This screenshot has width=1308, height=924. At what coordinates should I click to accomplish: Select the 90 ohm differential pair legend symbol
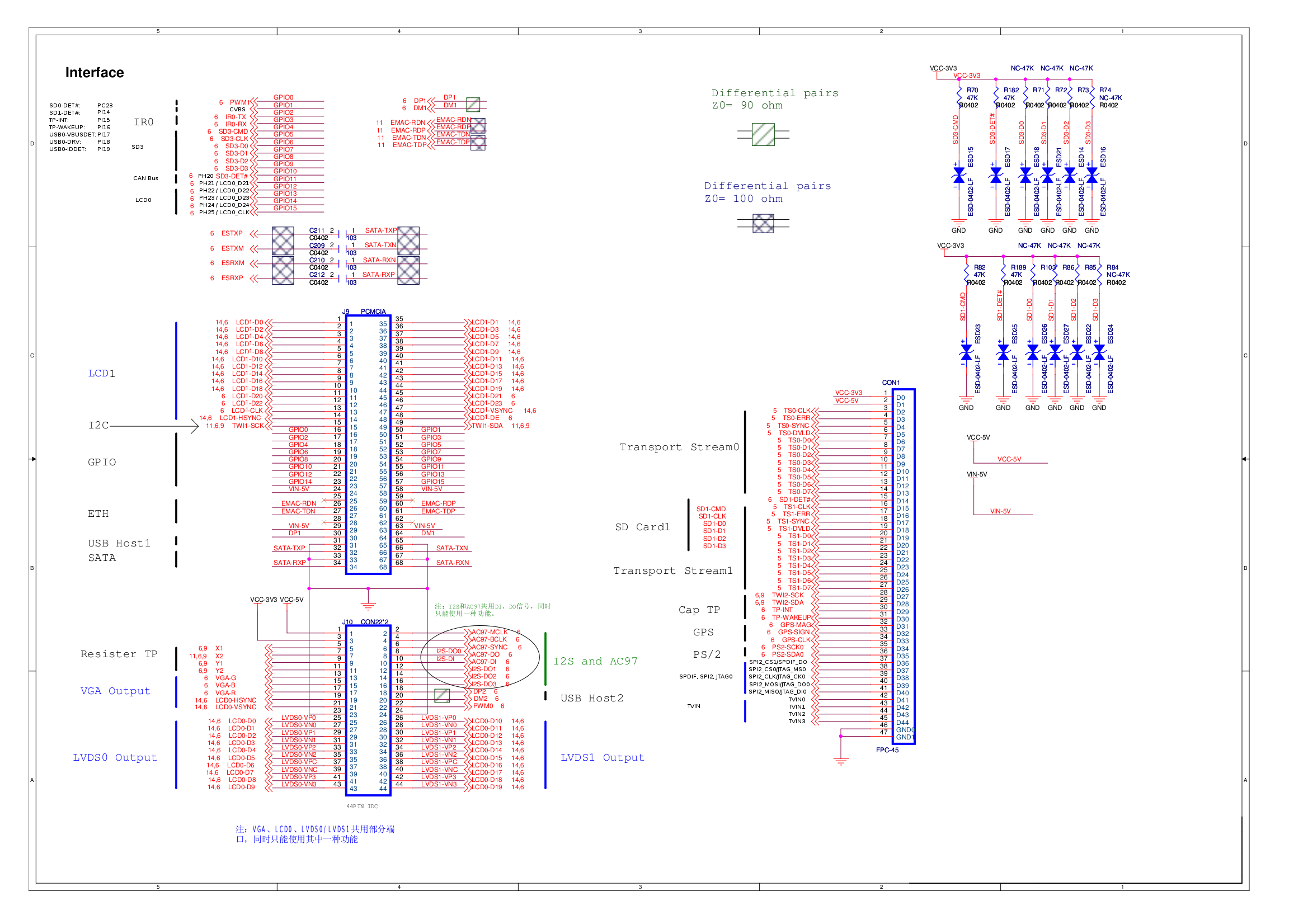[x=763, y=134]
